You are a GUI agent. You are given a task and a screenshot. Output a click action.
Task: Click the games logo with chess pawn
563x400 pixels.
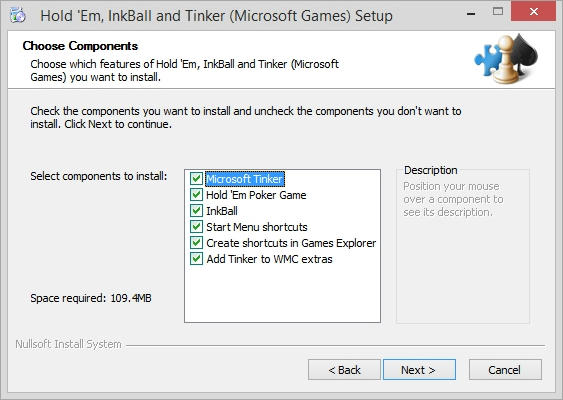506,59
